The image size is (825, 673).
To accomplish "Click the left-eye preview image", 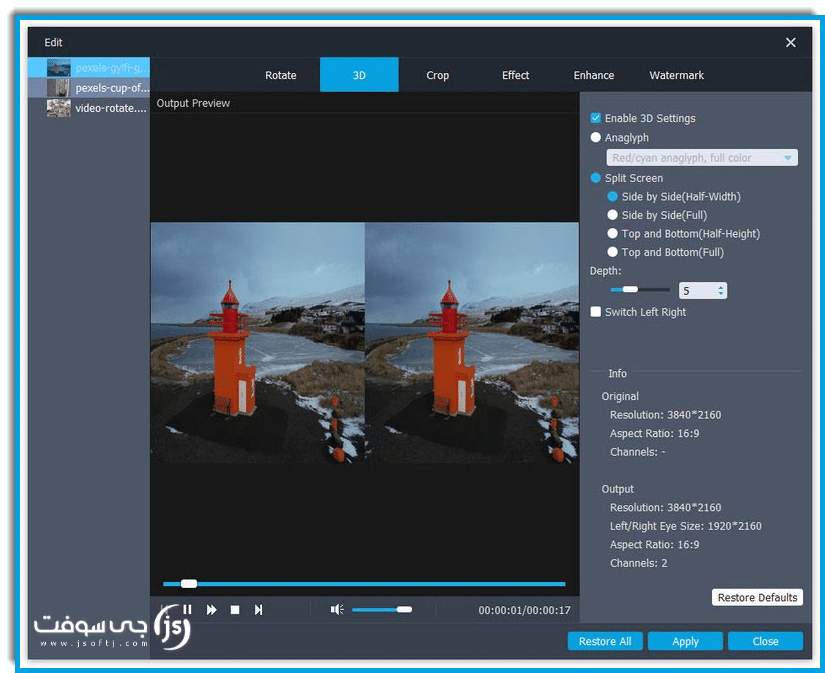I will tap(258, 343).
